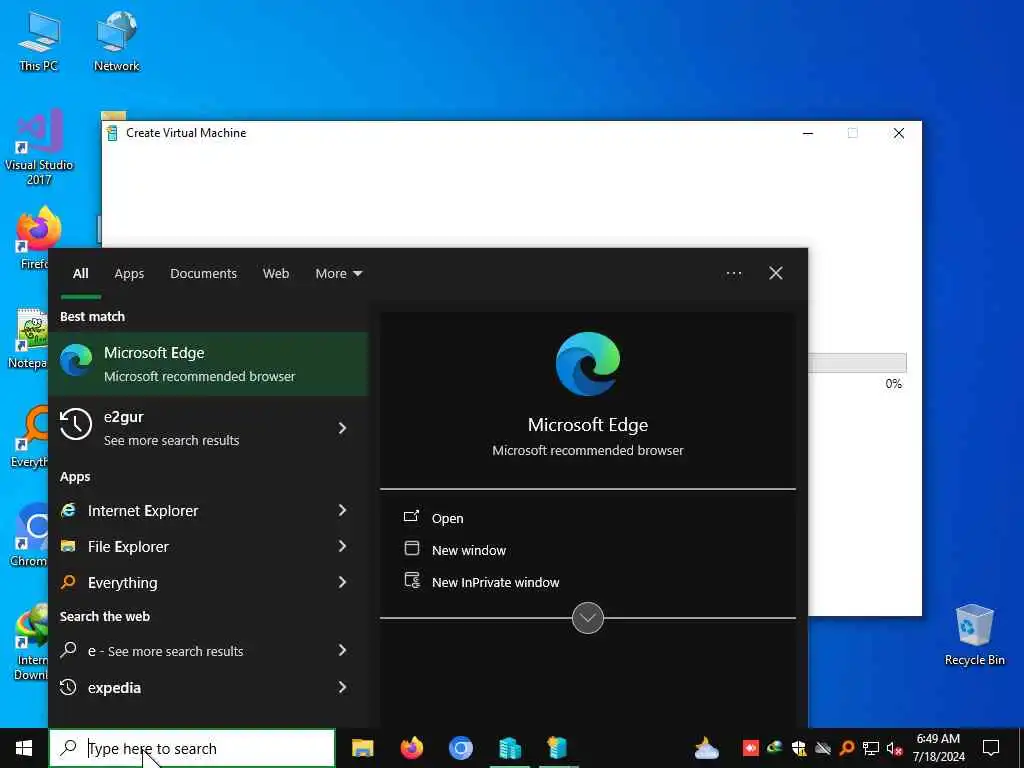The width and height of the screenshot is (1024, 768).
Task: Click the Create Virtual Machine taskbar icon
Action: (x=558, y=748)
